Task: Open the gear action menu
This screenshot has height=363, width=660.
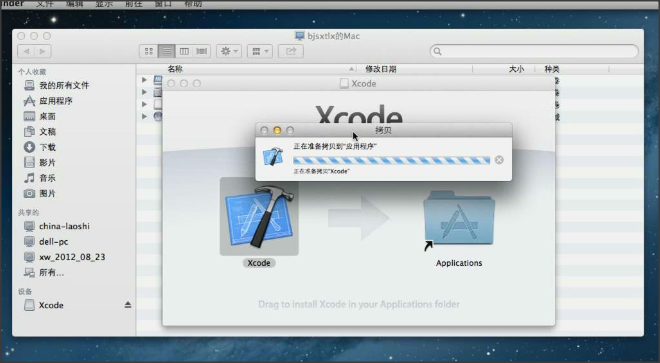Action: (x=229, y=51)
